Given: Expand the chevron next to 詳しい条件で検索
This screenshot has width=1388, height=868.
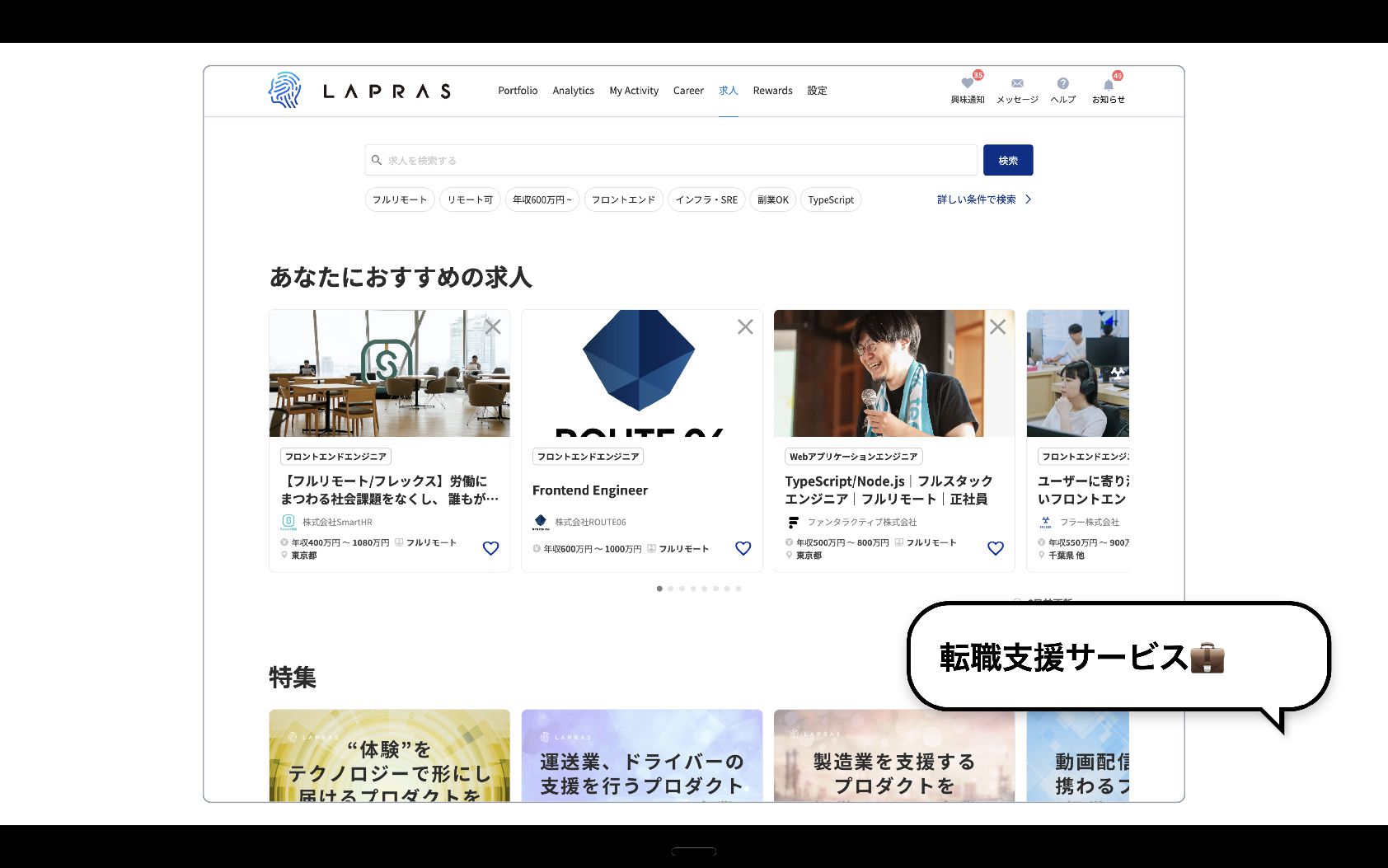Looking at the screenshot, I should click(x=1028, y=199).
